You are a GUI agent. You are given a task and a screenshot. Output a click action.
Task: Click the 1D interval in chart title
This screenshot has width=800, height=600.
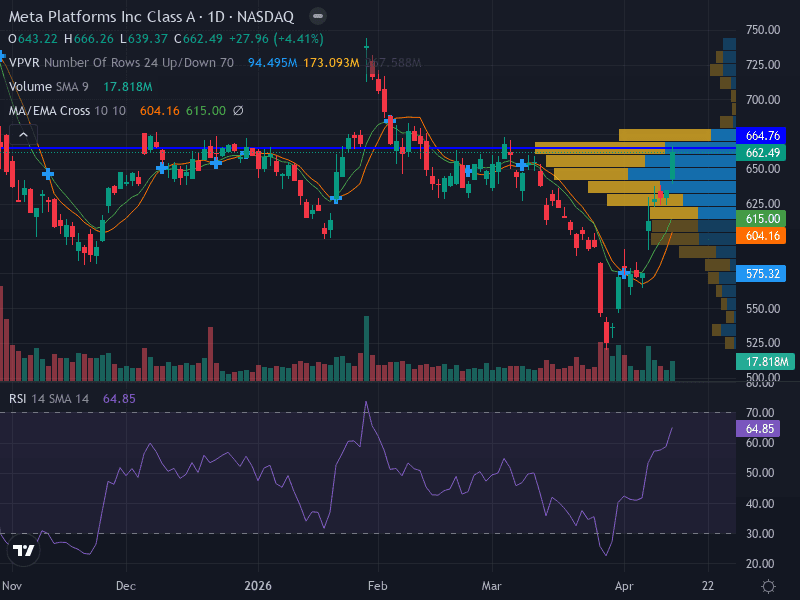(216, 17)
